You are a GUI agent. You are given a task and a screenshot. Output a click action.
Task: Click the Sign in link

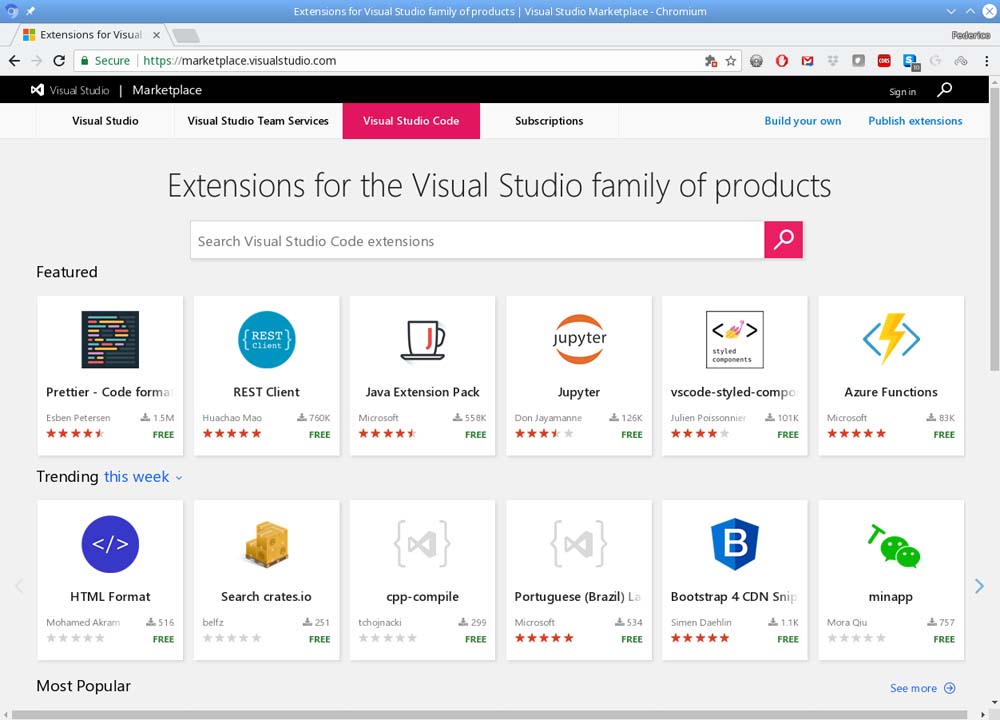[902, 92]
